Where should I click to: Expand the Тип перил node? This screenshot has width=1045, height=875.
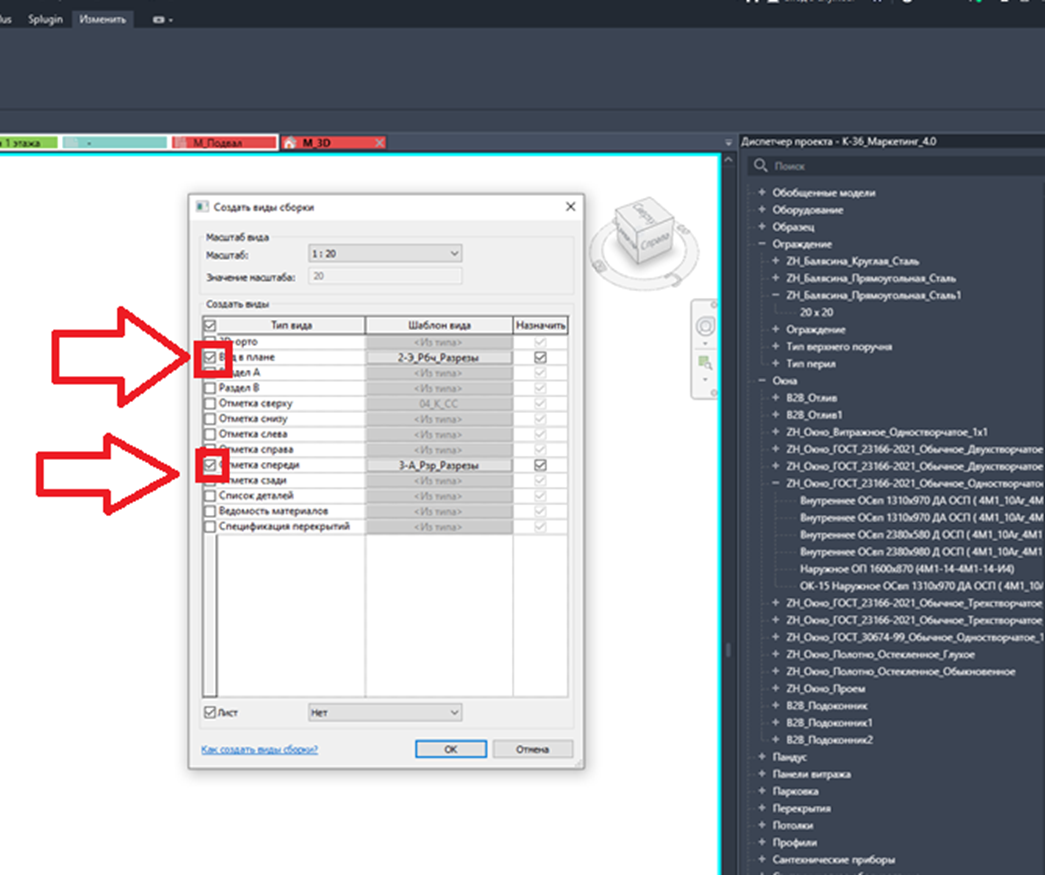pyautogui.click(x=776, y=363)
